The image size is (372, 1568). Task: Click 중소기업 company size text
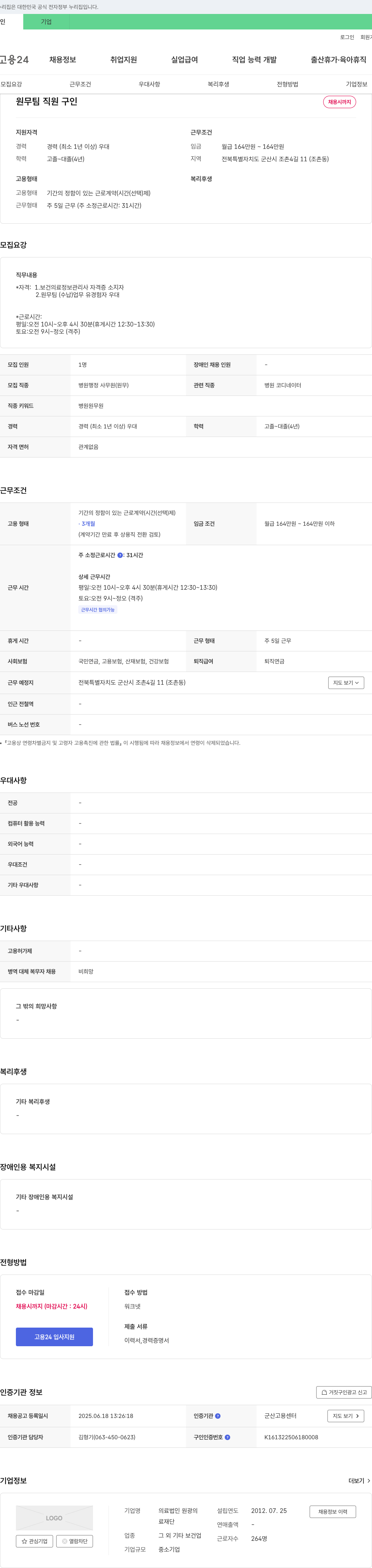click(x=169, y=1549)
